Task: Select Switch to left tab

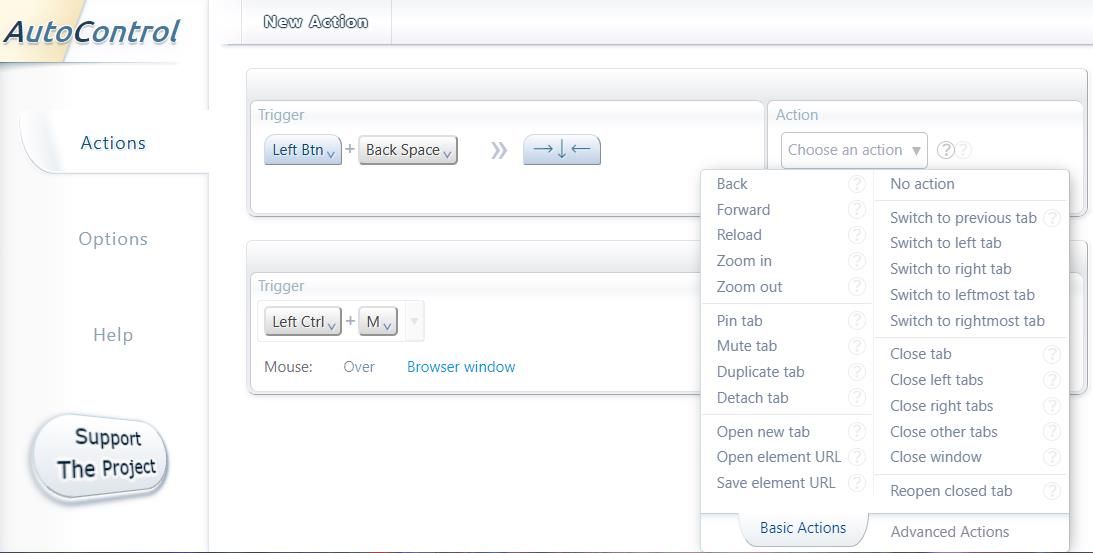Action: [945, 243]
